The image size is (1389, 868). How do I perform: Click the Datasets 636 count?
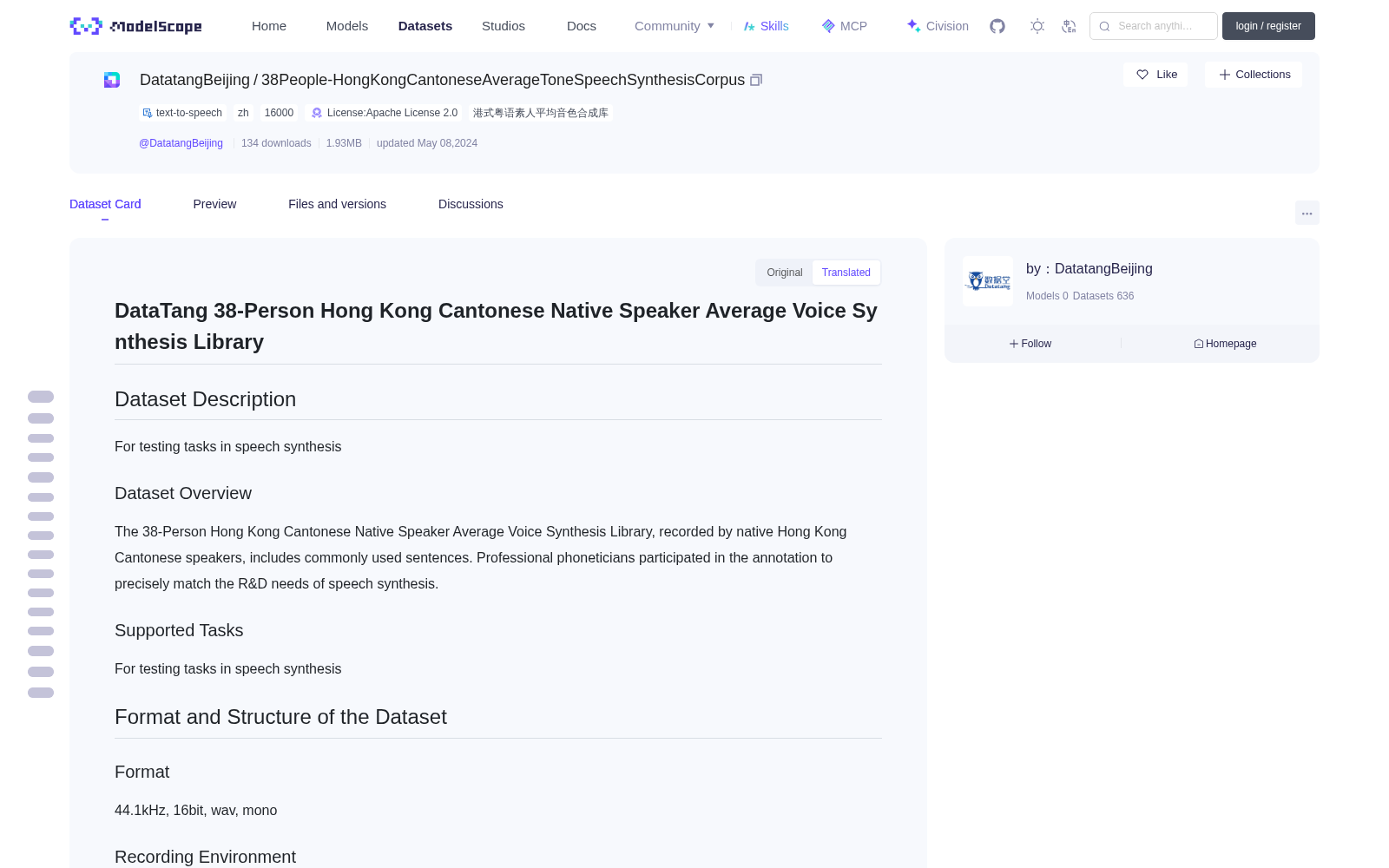point(1103,296)
